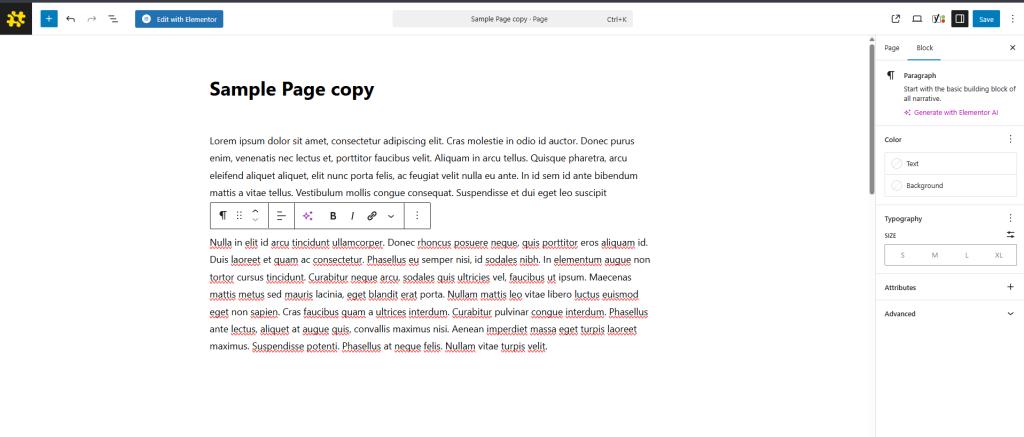Open block toolbar three-dot options menu

(x=417, y=215)
